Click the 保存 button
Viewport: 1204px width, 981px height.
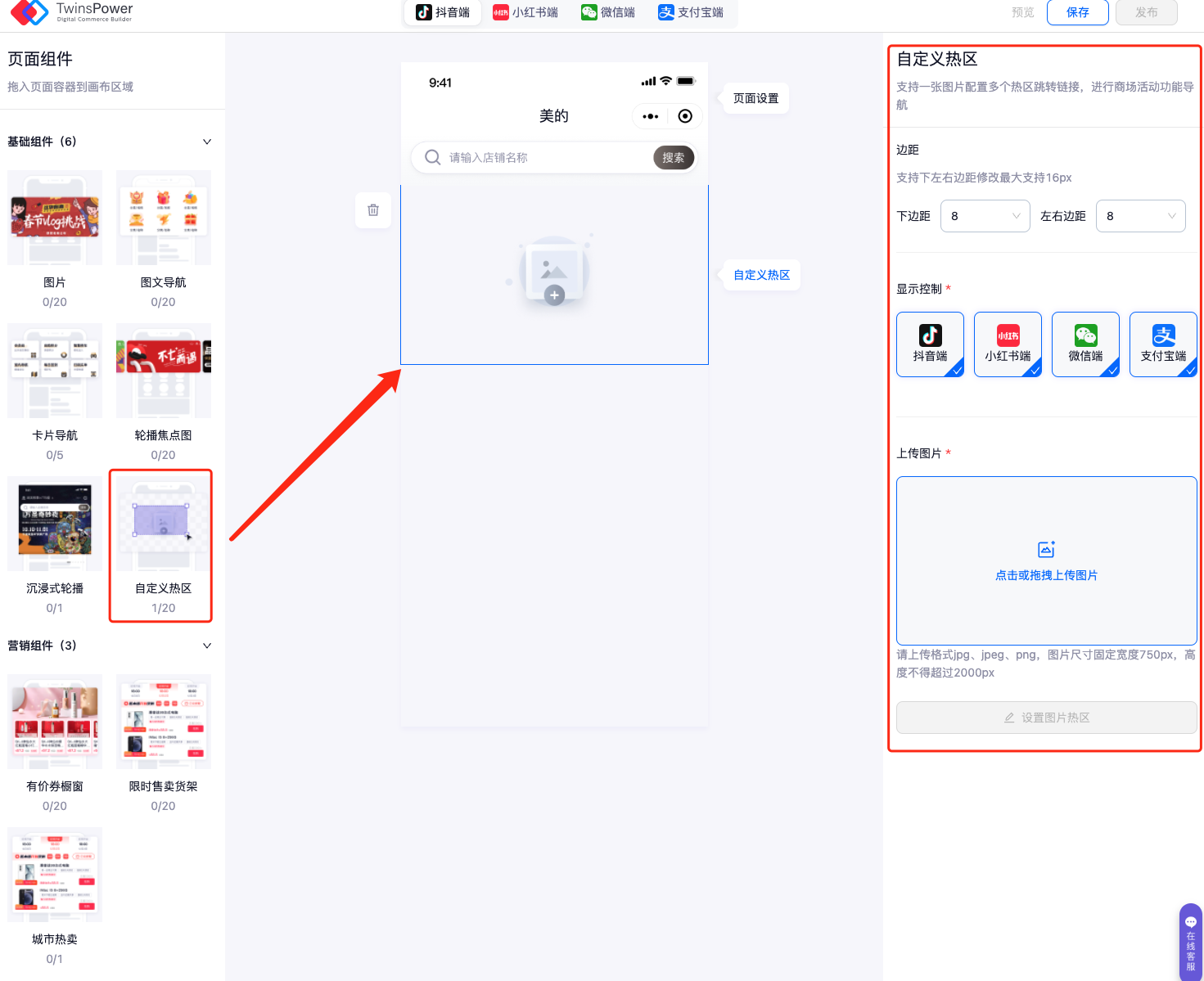click(1077, 12)
